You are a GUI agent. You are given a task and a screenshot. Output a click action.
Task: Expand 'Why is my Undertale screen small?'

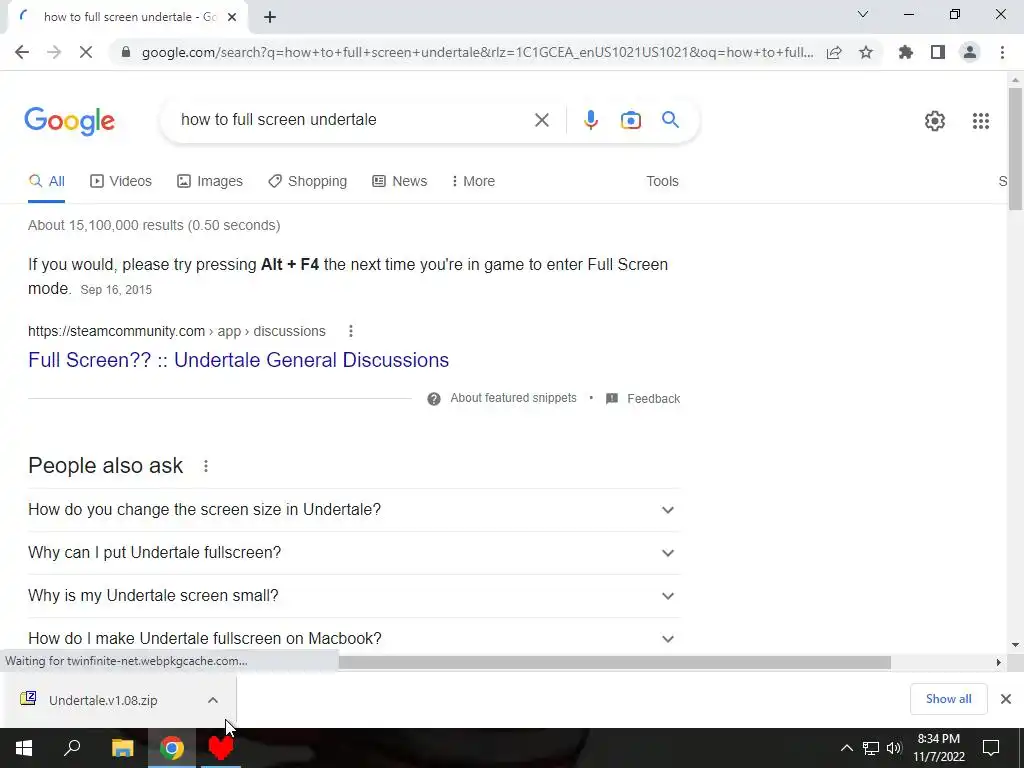[354, 596]
